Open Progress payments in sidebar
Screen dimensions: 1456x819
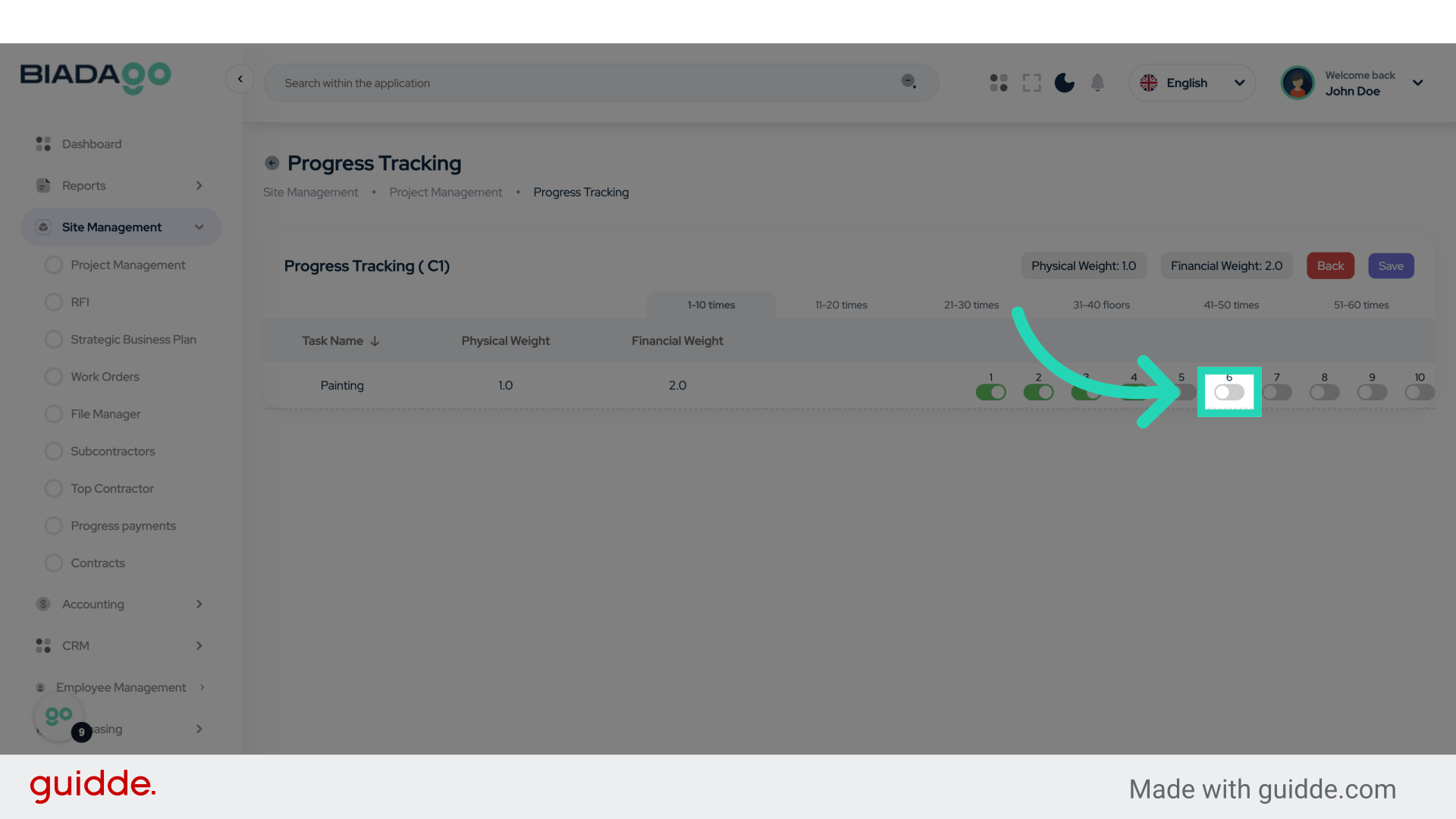(123, 526)
